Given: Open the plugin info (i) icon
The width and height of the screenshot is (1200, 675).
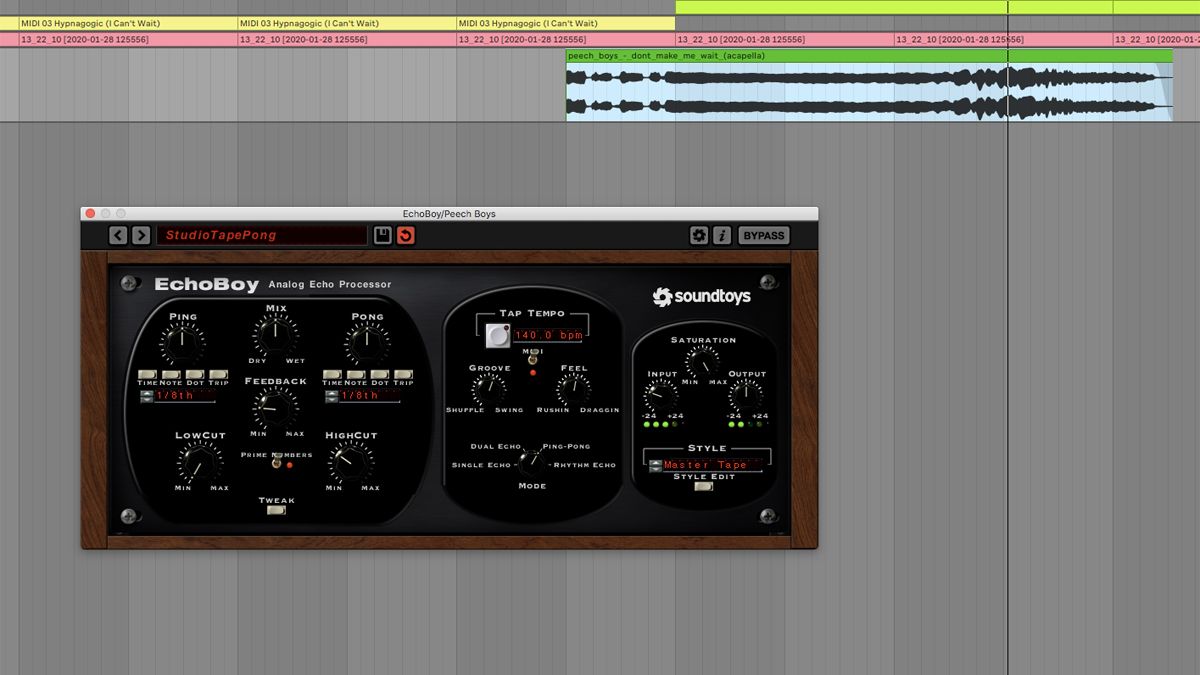Looking at the screenshot, I should (722, 236).
